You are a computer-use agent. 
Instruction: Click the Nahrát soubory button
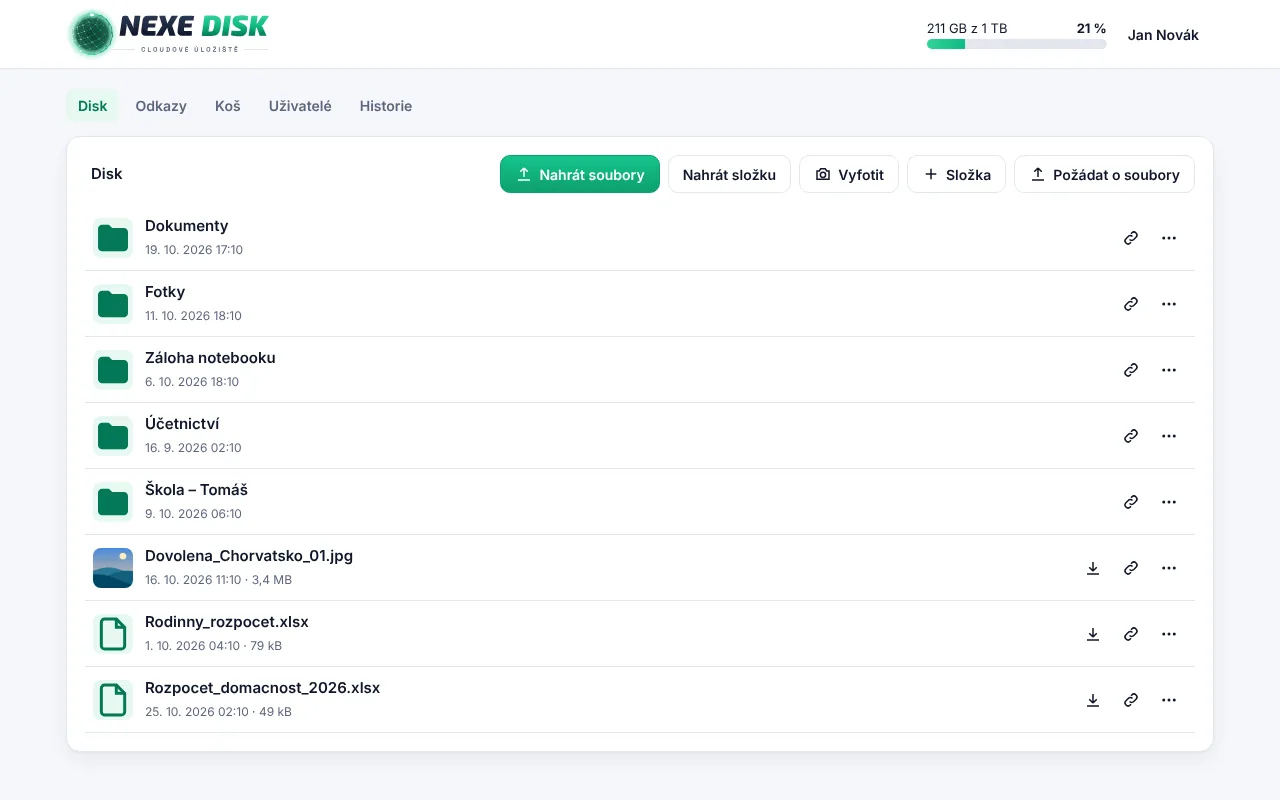coord(580,174)
